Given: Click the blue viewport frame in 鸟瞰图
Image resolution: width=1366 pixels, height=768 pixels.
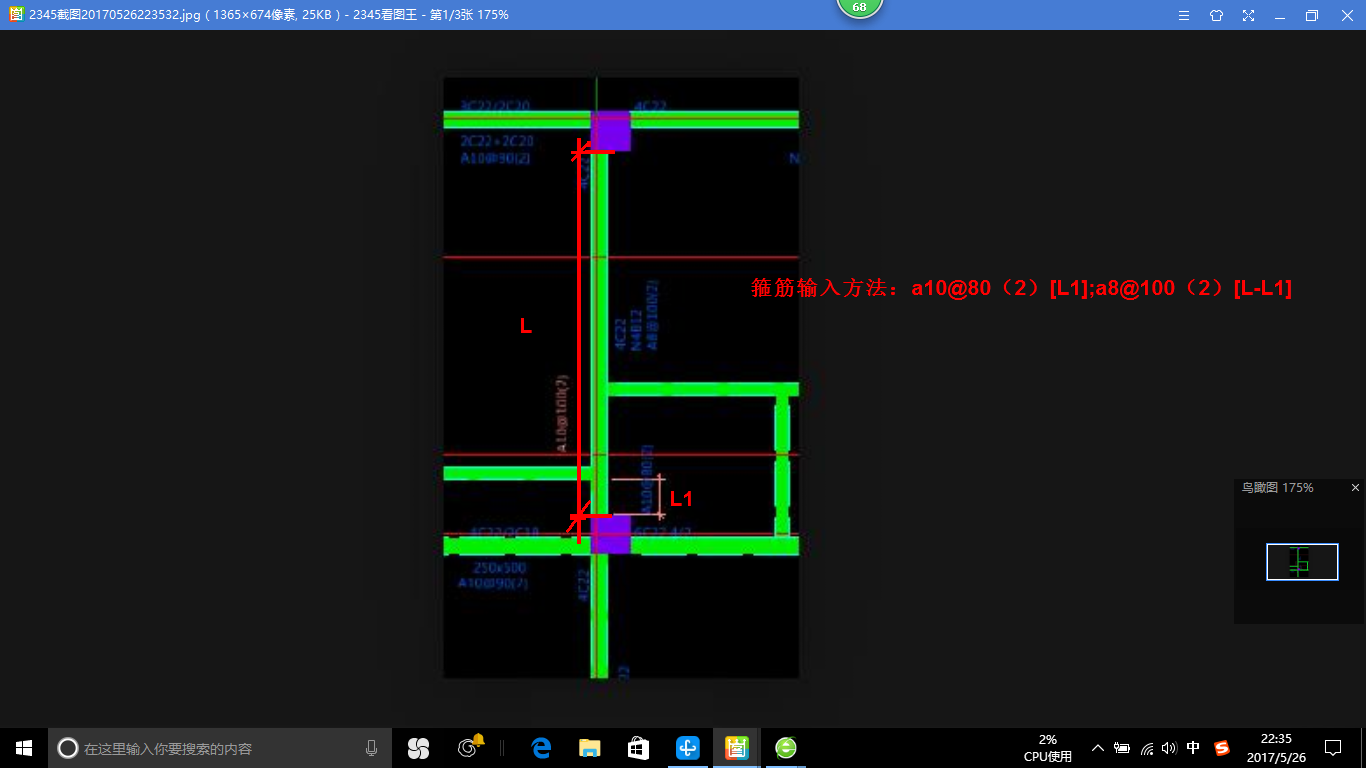Looking at the screenshot, I should pos(1302,562).
